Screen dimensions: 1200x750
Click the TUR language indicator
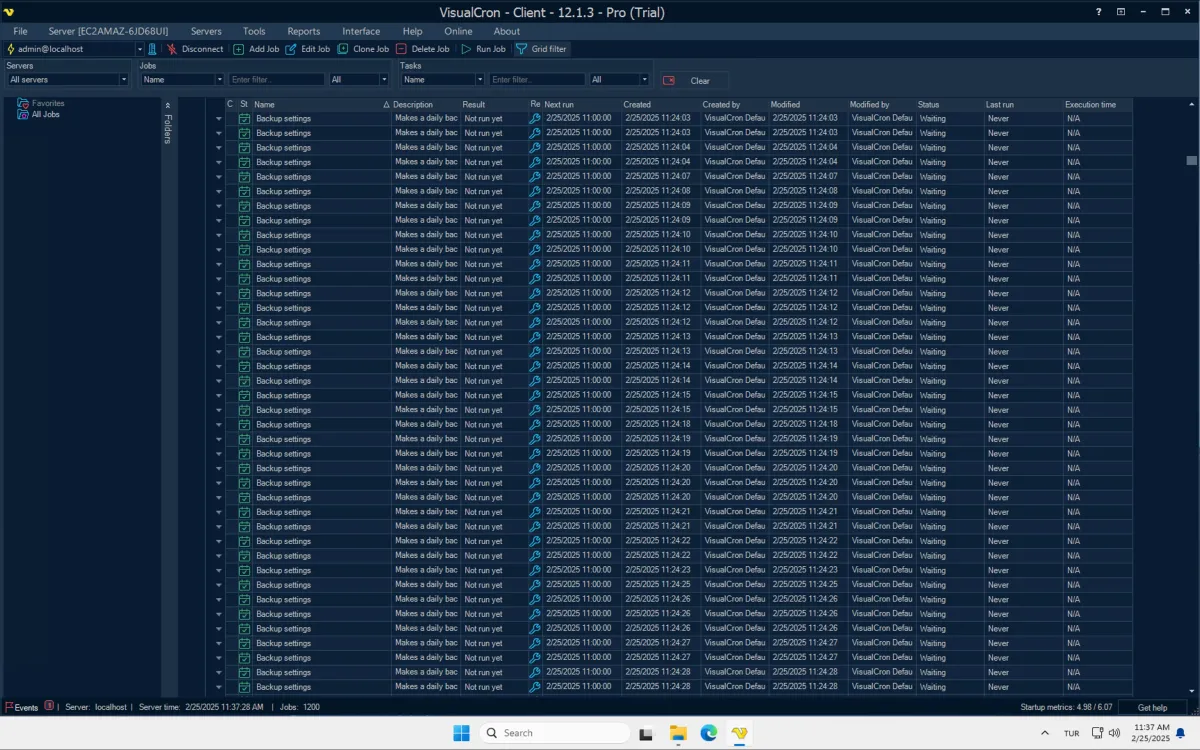pos(1071,733)
